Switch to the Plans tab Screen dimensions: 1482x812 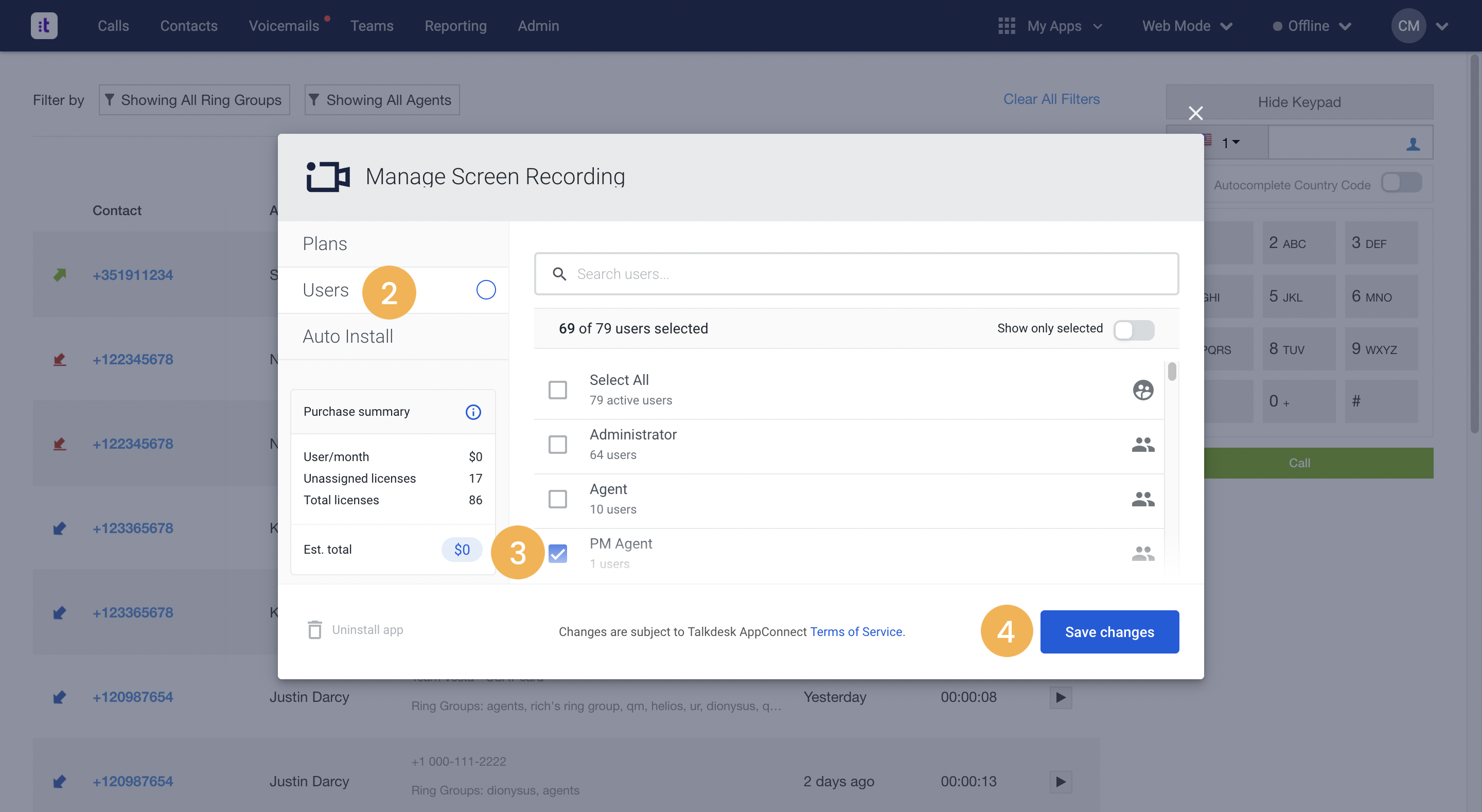[x=393, y=244]
